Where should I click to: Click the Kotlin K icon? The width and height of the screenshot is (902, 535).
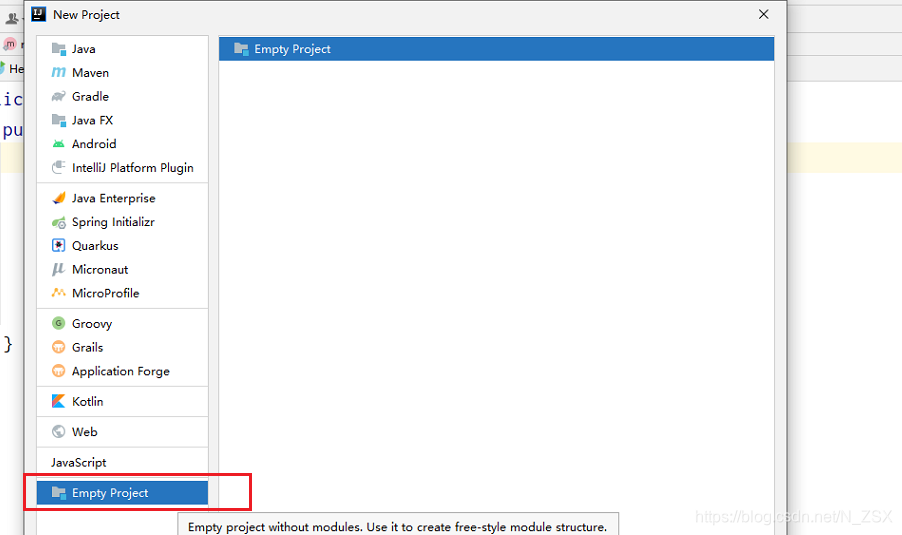tap(59, 401)
